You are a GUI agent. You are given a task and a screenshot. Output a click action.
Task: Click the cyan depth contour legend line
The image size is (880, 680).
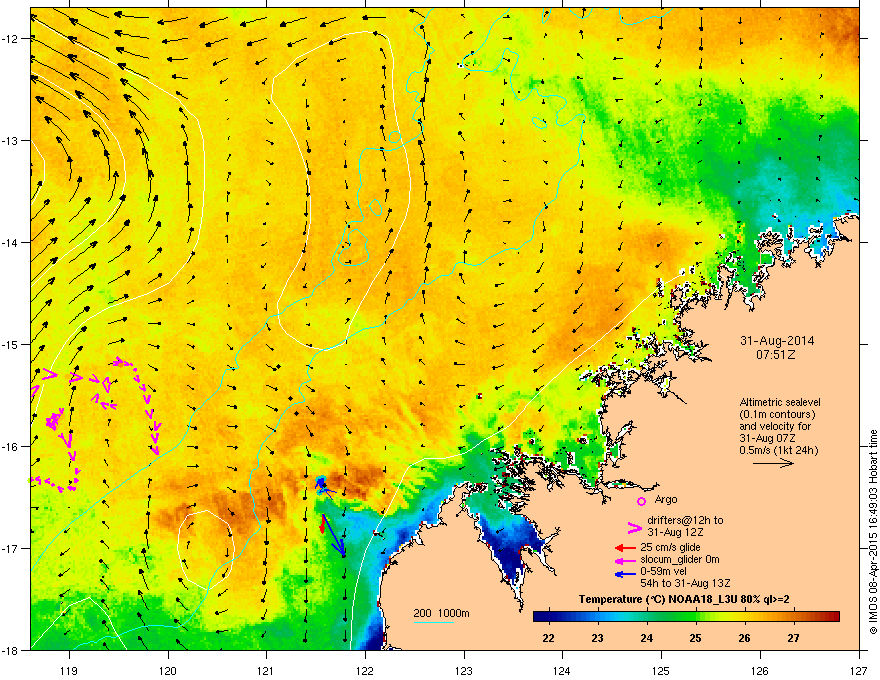point(433,623)
